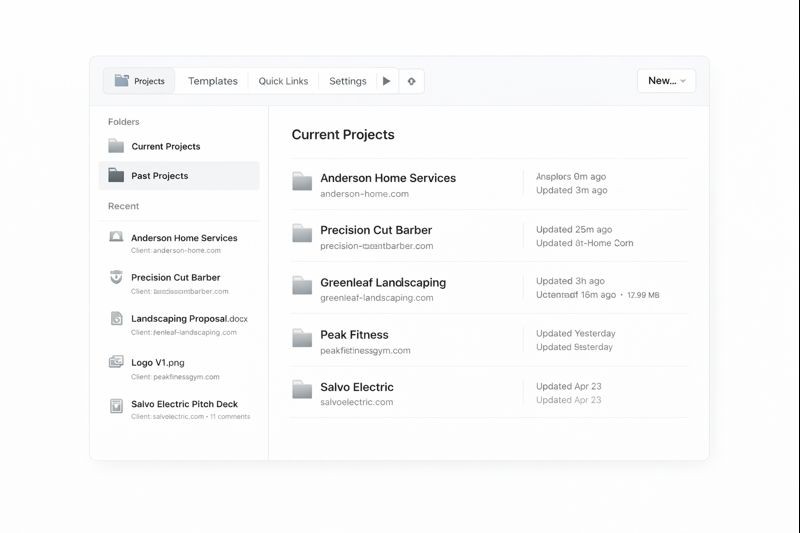
Task: Click the Current Projects sidebar folder icon
Action: pyautogui.click(x=116, y=146)
